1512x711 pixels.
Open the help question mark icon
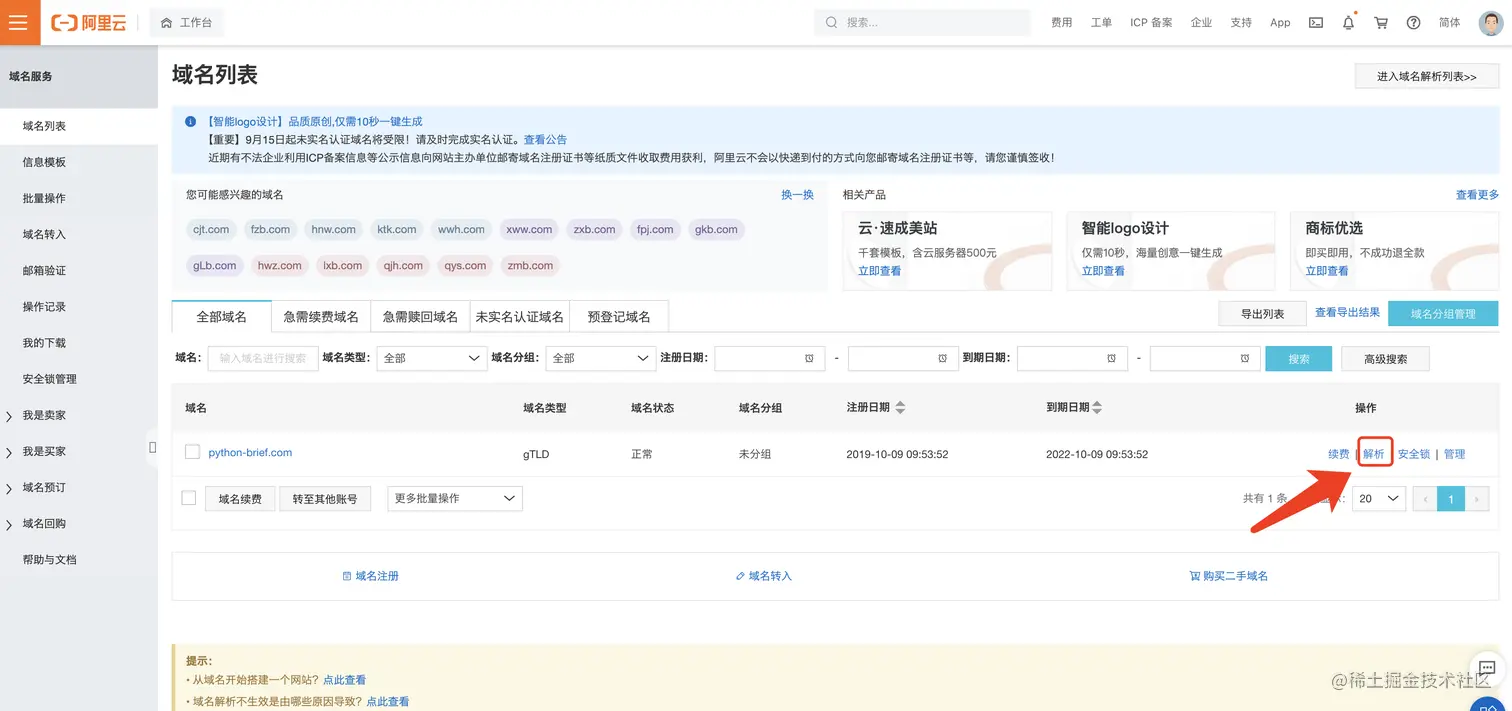[x=1413, y=22]
